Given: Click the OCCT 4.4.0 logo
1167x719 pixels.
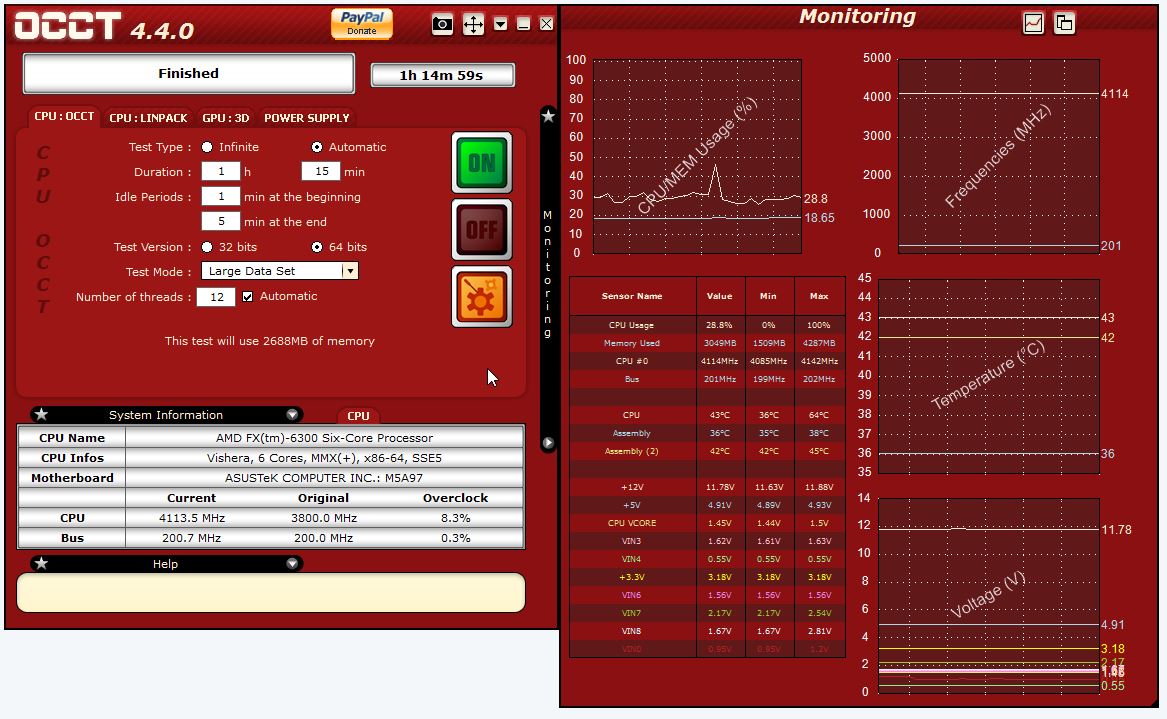Looking at the screenshot, I should [104, 27].
